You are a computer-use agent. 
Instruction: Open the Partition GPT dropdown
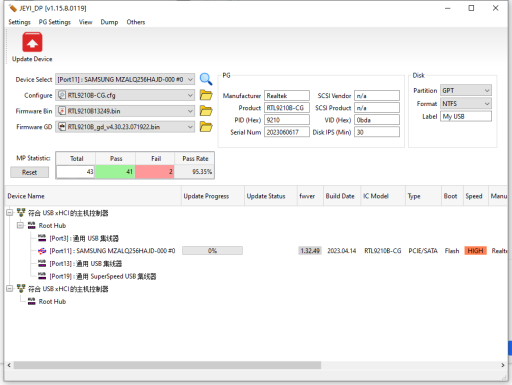pyautogui.click(x=466, y=90)
